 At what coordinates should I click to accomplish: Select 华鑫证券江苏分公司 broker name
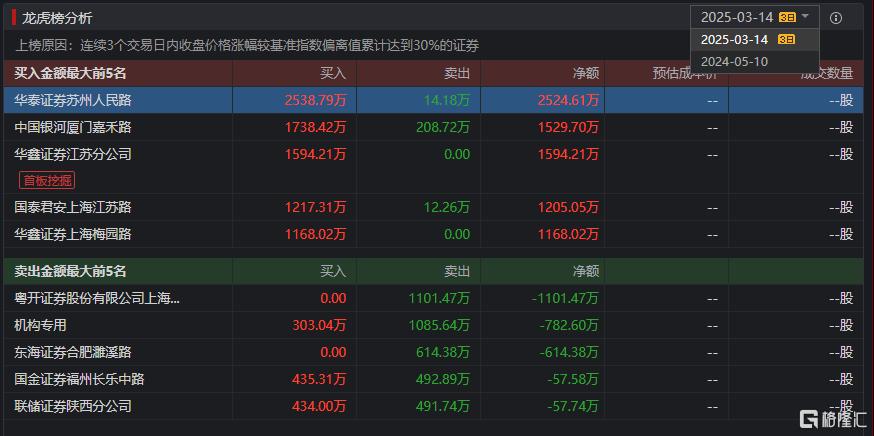point(73,154)
